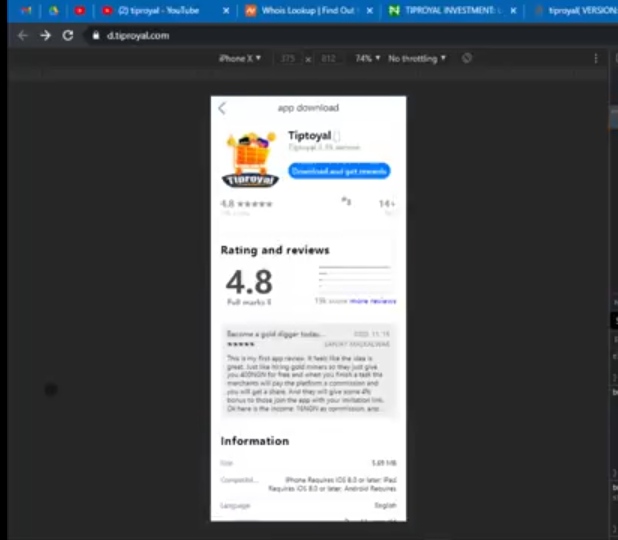
Task: Click the back chevron on app download page
Action: [222, 108]
